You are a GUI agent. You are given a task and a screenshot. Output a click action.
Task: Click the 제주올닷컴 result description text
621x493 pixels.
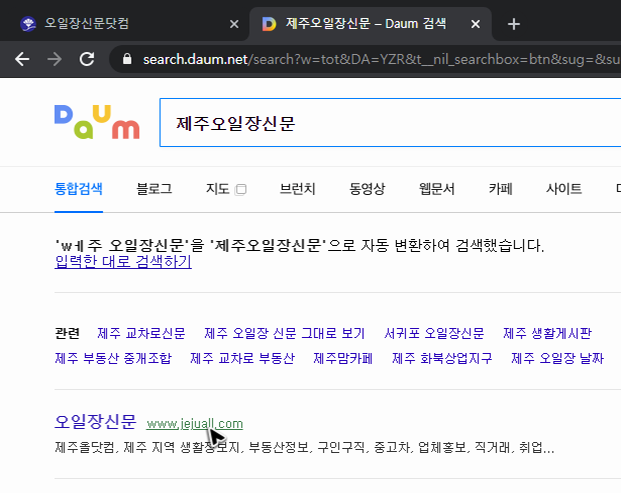coord(304,448)
